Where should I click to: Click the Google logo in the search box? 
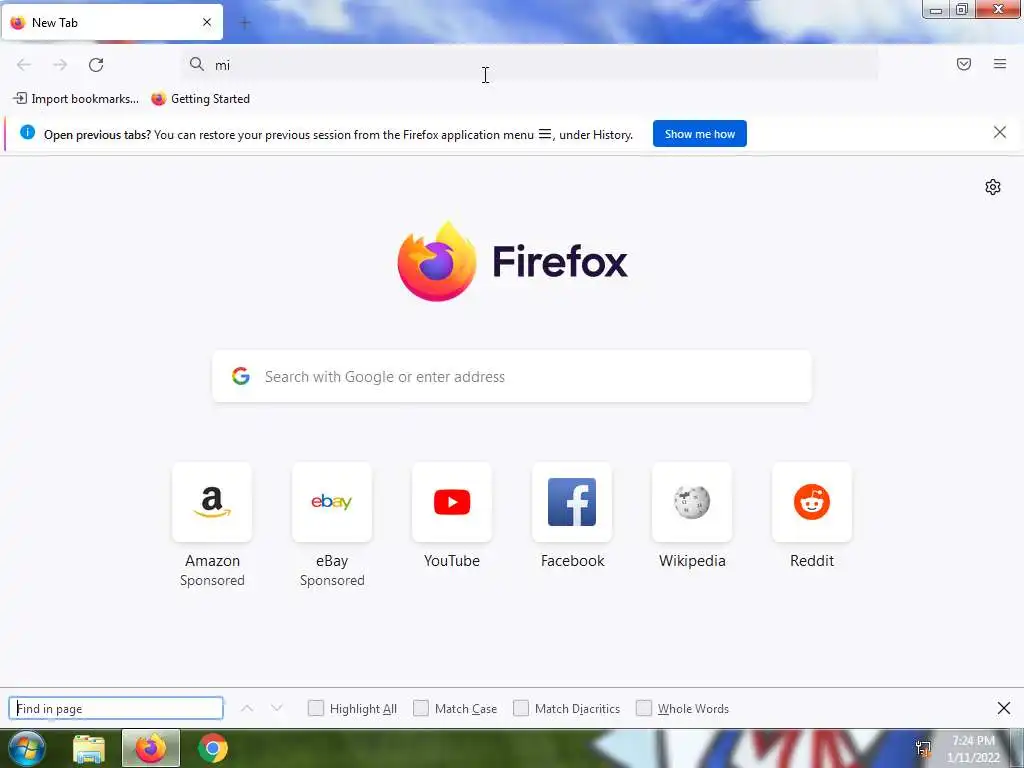click(241, 376)
